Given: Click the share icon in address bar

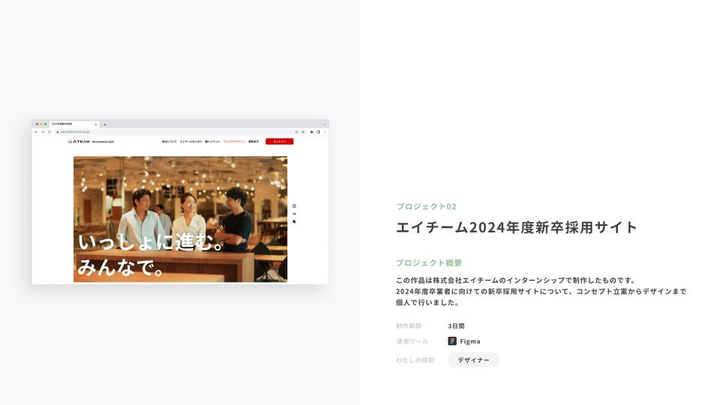Looking at the screenshot, I should [x=296, y=132].
